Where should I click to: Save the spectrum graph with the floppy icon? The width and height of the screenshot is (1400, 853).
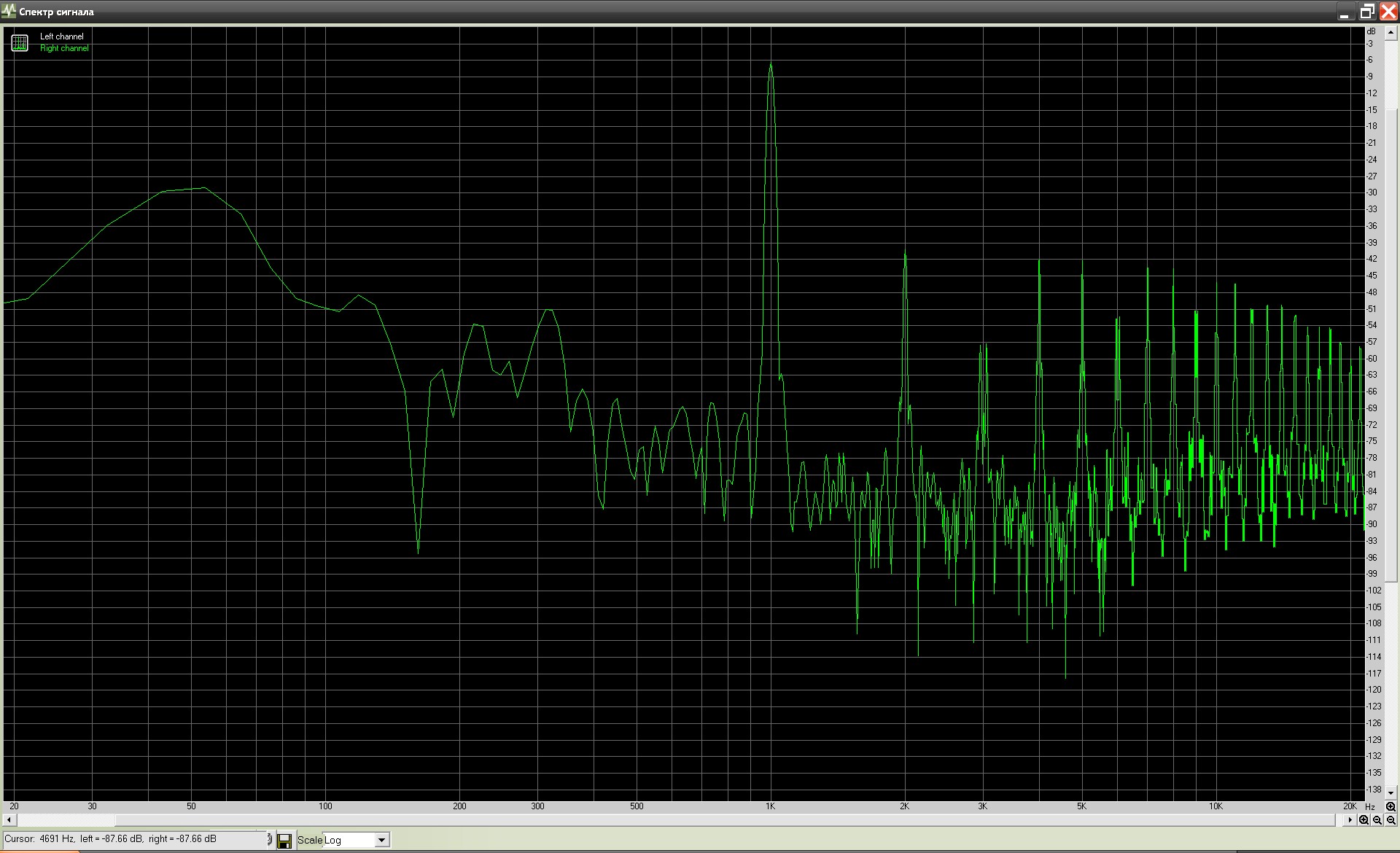point(284,840)
